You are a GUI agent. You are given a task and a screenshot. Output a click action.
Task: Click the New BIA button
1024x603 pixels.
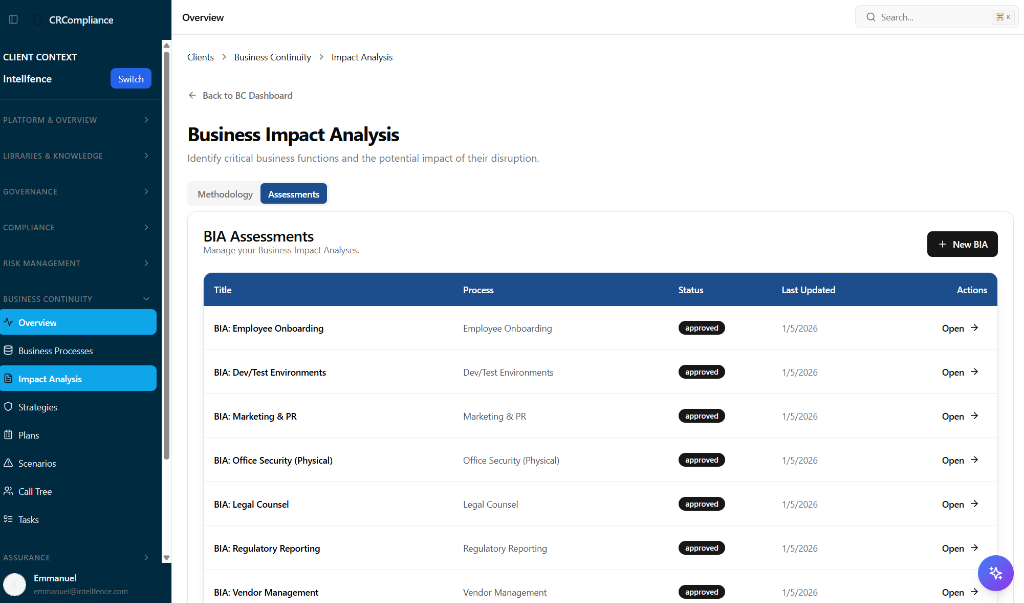pyautogui.click(x=962, y=244)
